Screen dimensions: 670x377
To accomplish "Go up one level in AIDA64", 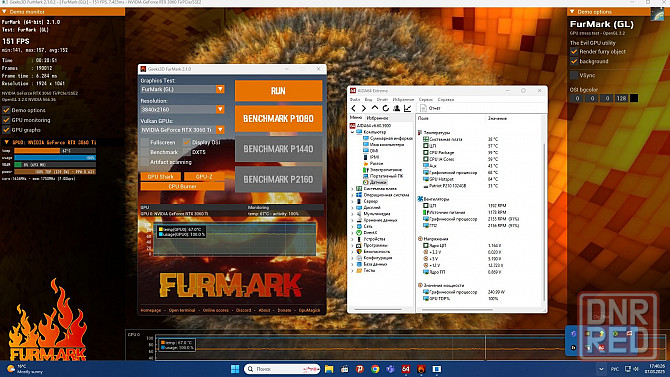I will click(375, 108).
